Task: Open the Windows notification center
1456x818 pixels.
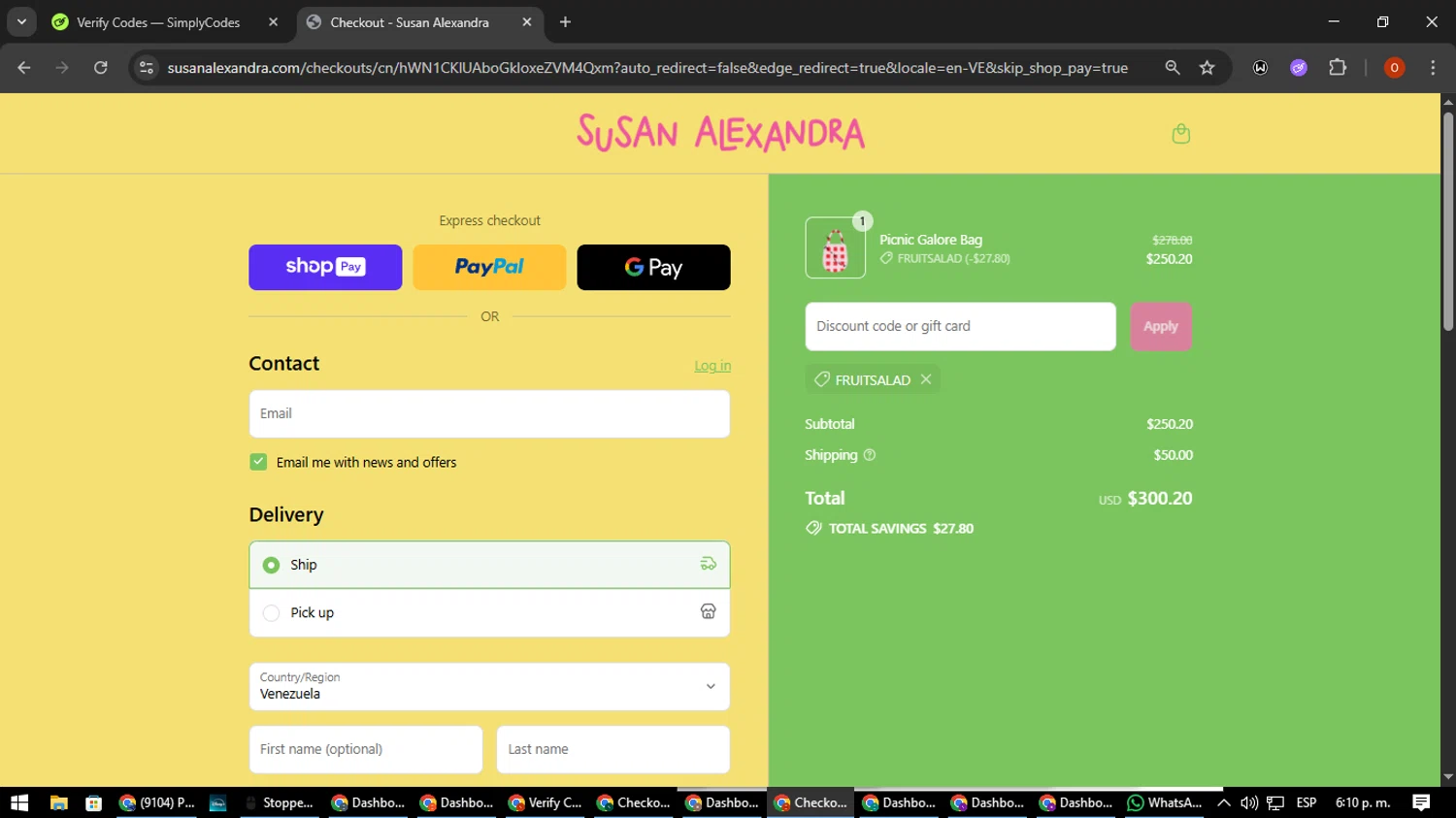Action: pos(1421,802)
